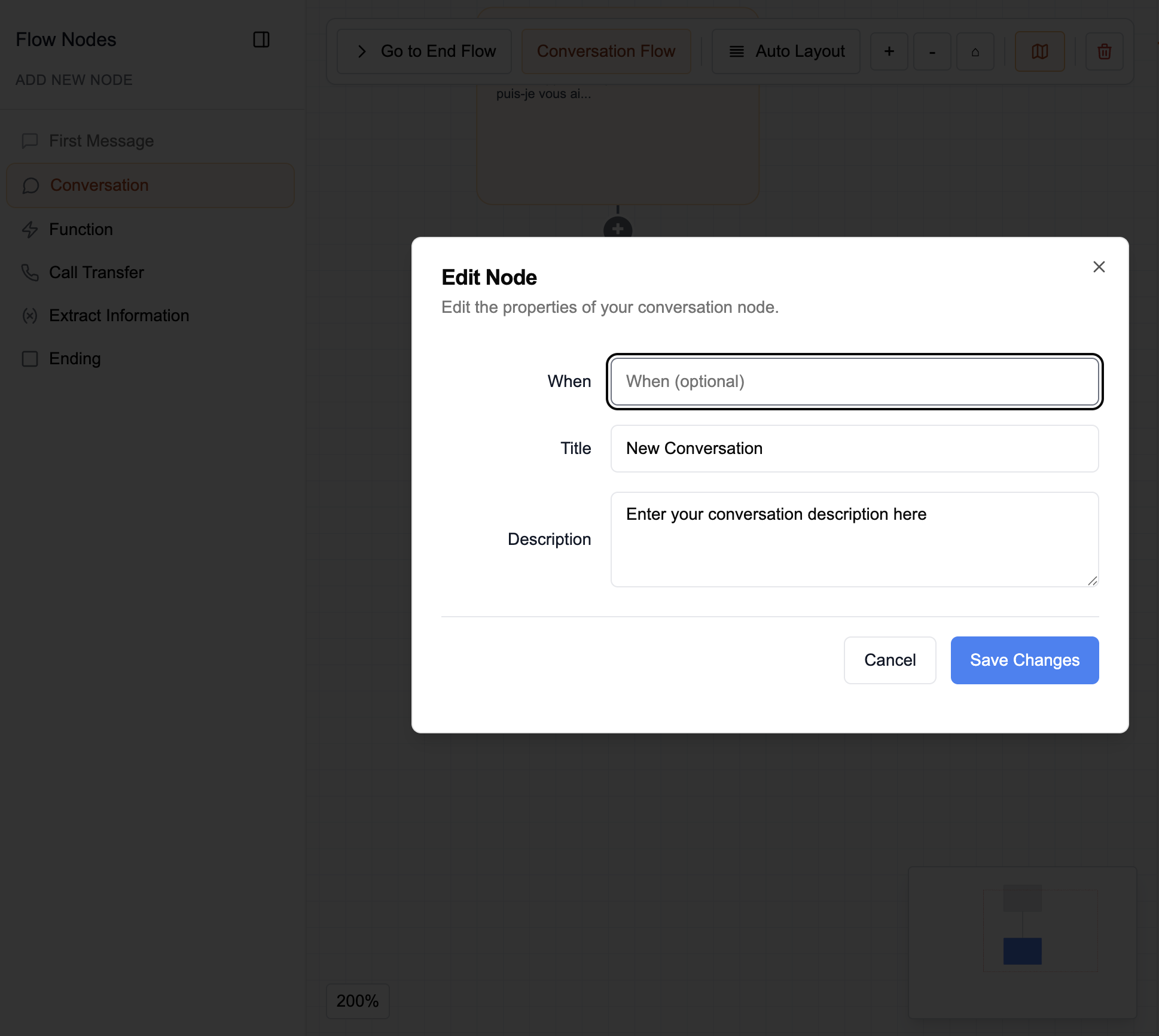The height and width of the screenshot is (1036, 1159).
Task: Click the When (optional) input field
Action: [854, 382]
